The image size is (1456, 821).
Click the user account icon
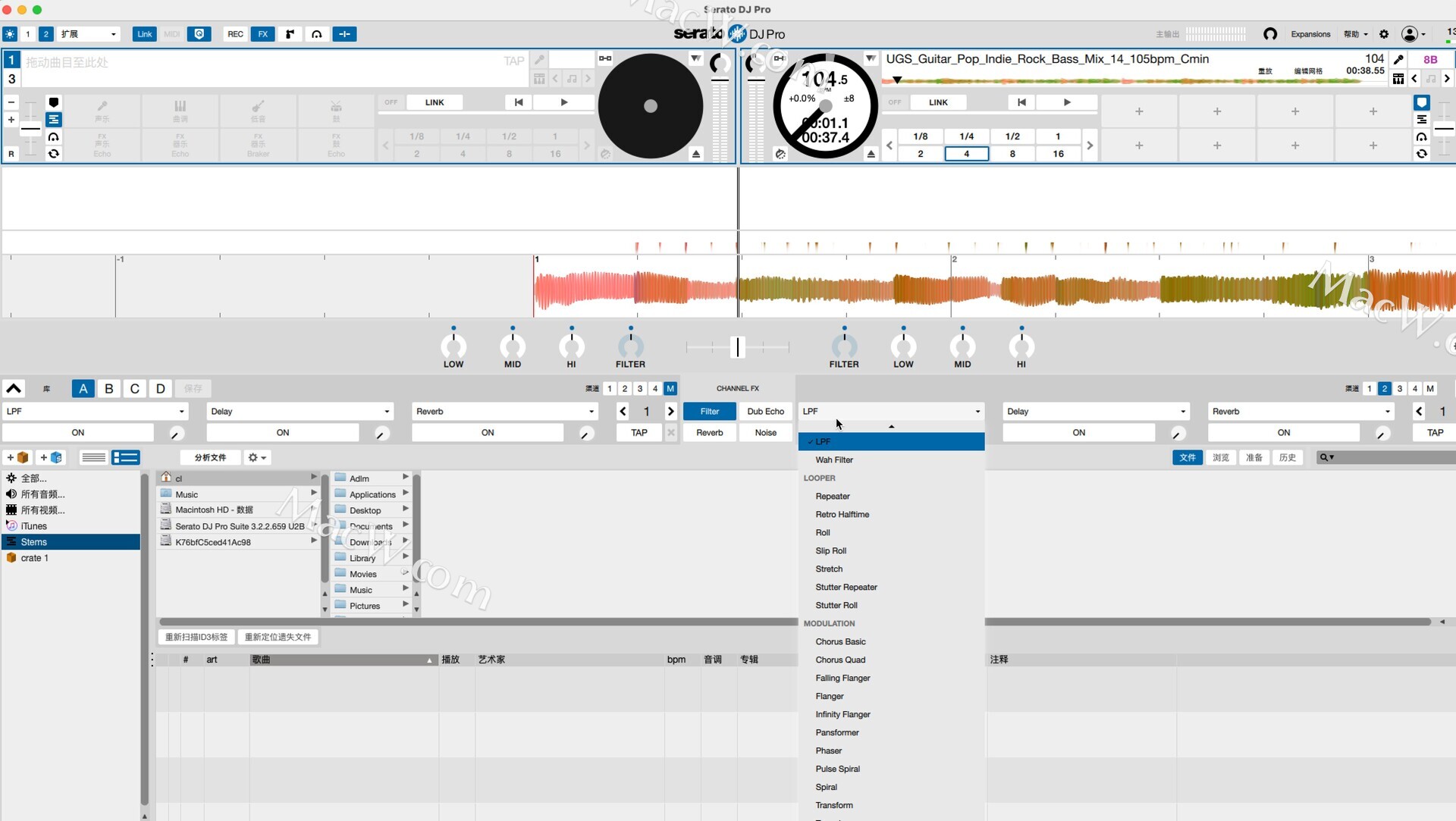(x=1410, y=34)
